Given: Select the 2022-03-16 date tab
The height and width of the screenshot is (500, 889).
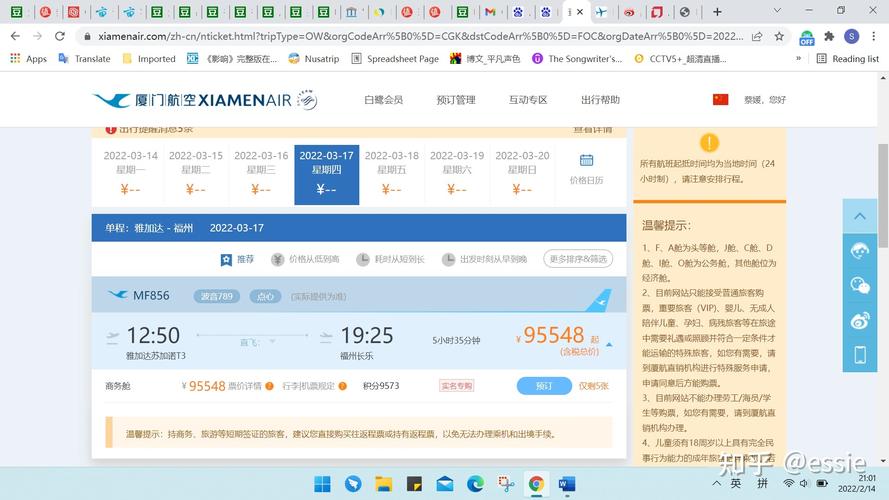Looking at the screenshot, I should click(261, 174).
